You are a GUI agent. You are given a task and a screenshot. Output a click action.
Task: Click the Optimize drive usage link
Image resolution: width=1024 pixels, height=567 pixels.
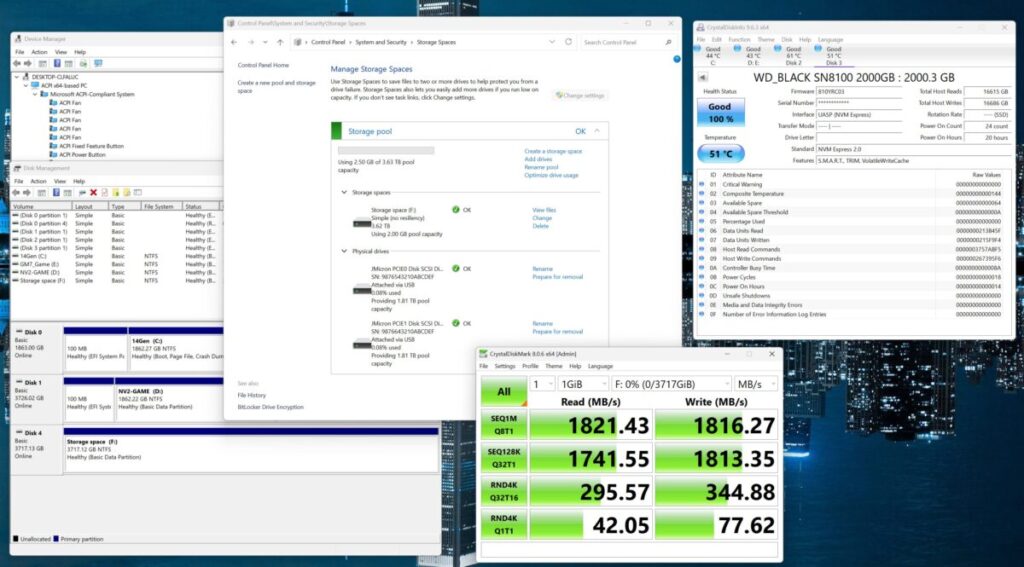pos(551,175)
